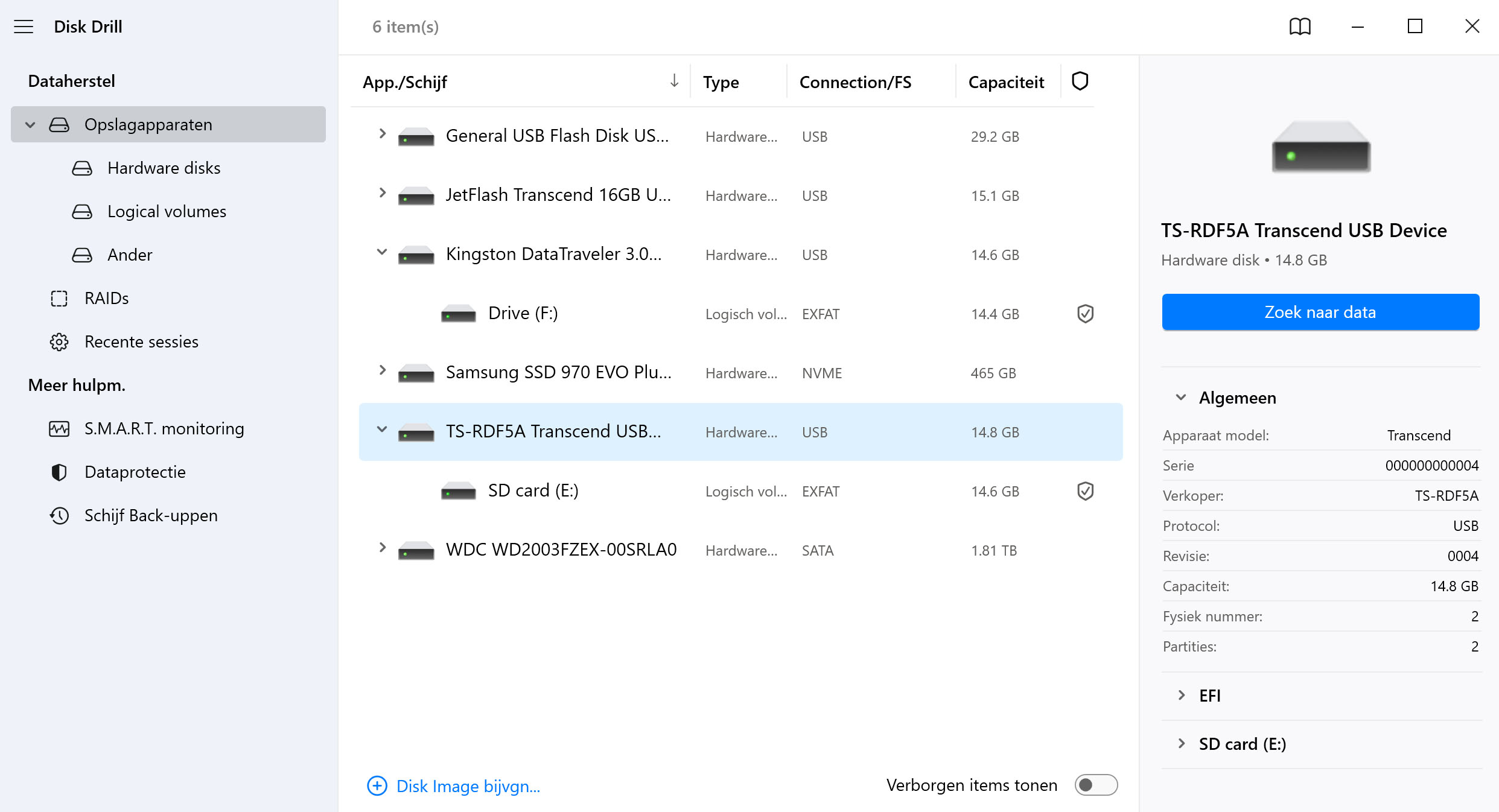Expand the EFI section
The width and height of the screenshot is (1499, 812).
pyautogui.click(x=1181, y=696)
